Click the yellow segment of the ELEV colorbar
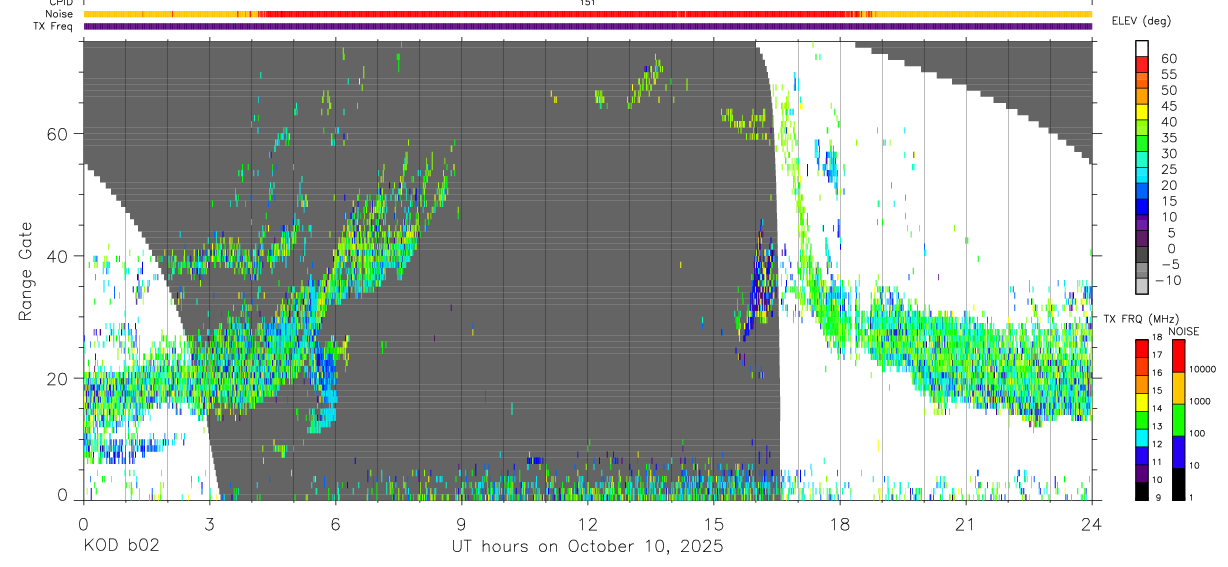 1142,112
